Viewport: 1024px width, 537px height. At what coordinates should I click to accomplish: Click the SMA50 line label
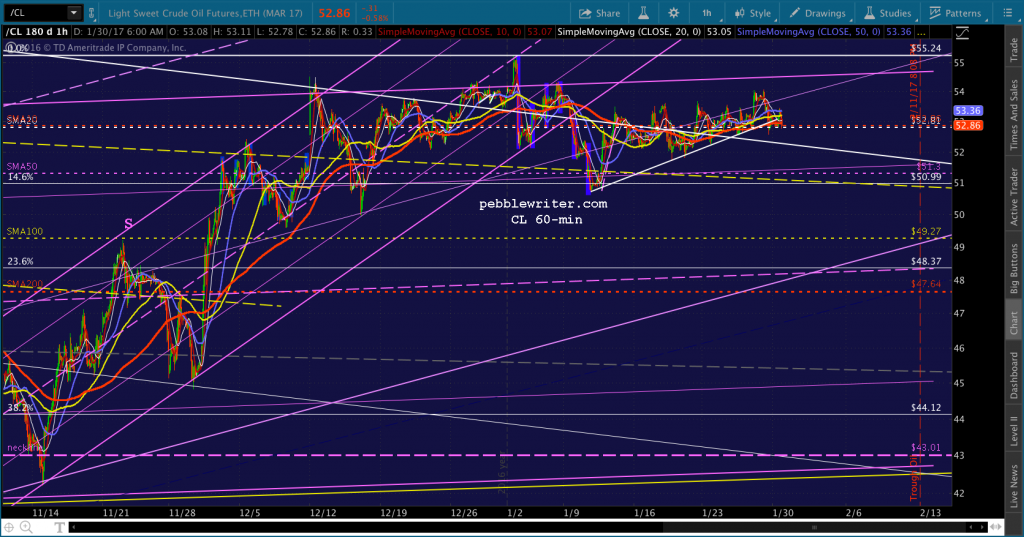[22, 167]
